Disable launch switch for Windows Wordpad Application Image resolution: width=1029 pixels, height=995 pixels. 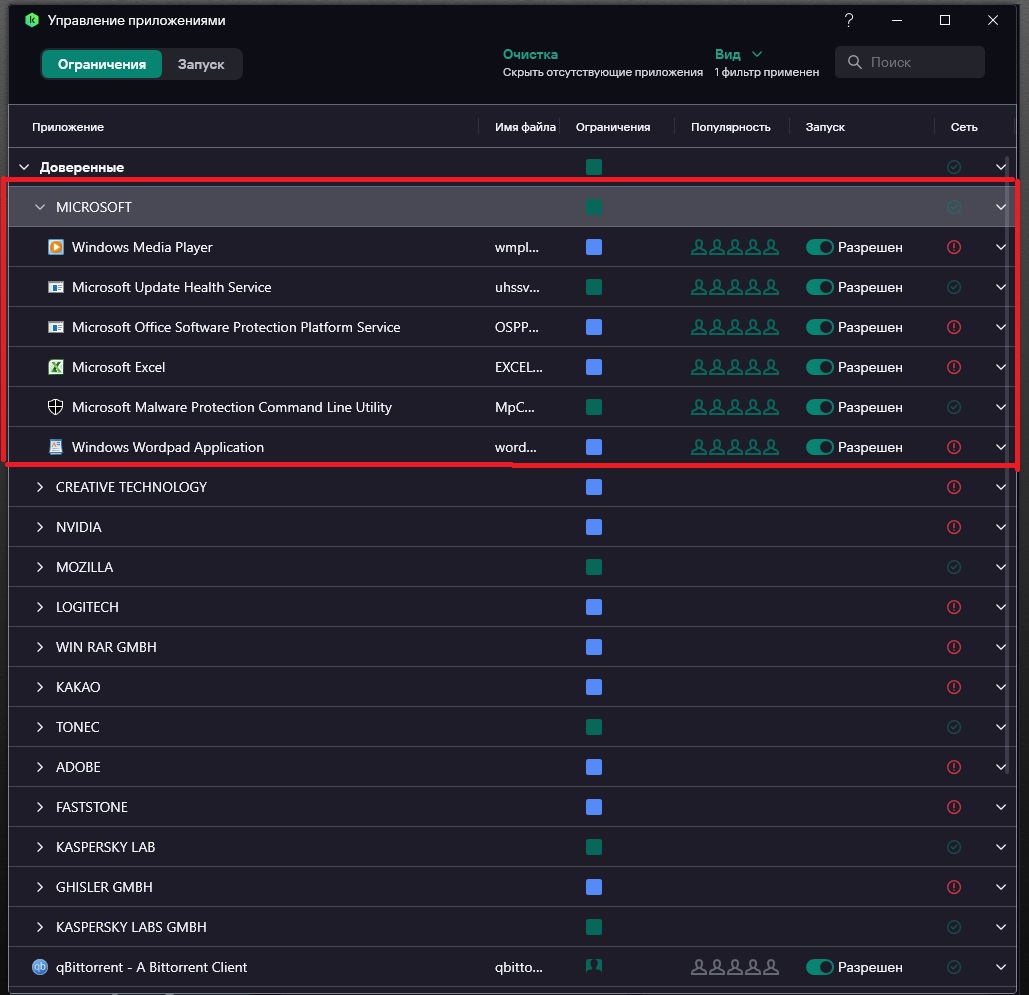[820, 447]
